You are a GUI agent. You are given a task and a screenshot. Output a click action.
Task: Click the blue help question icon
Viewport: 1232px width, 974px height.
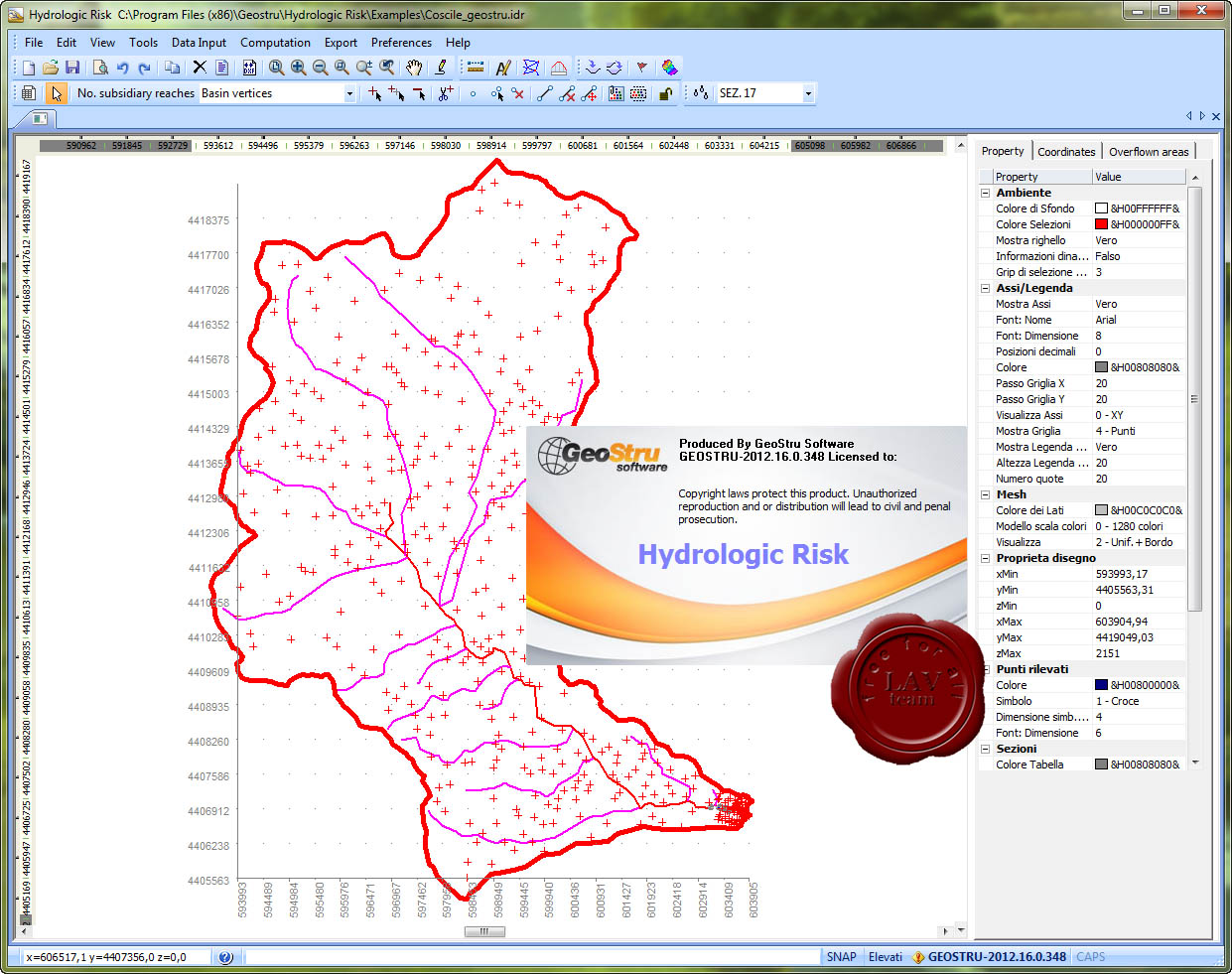click(225, 957)
